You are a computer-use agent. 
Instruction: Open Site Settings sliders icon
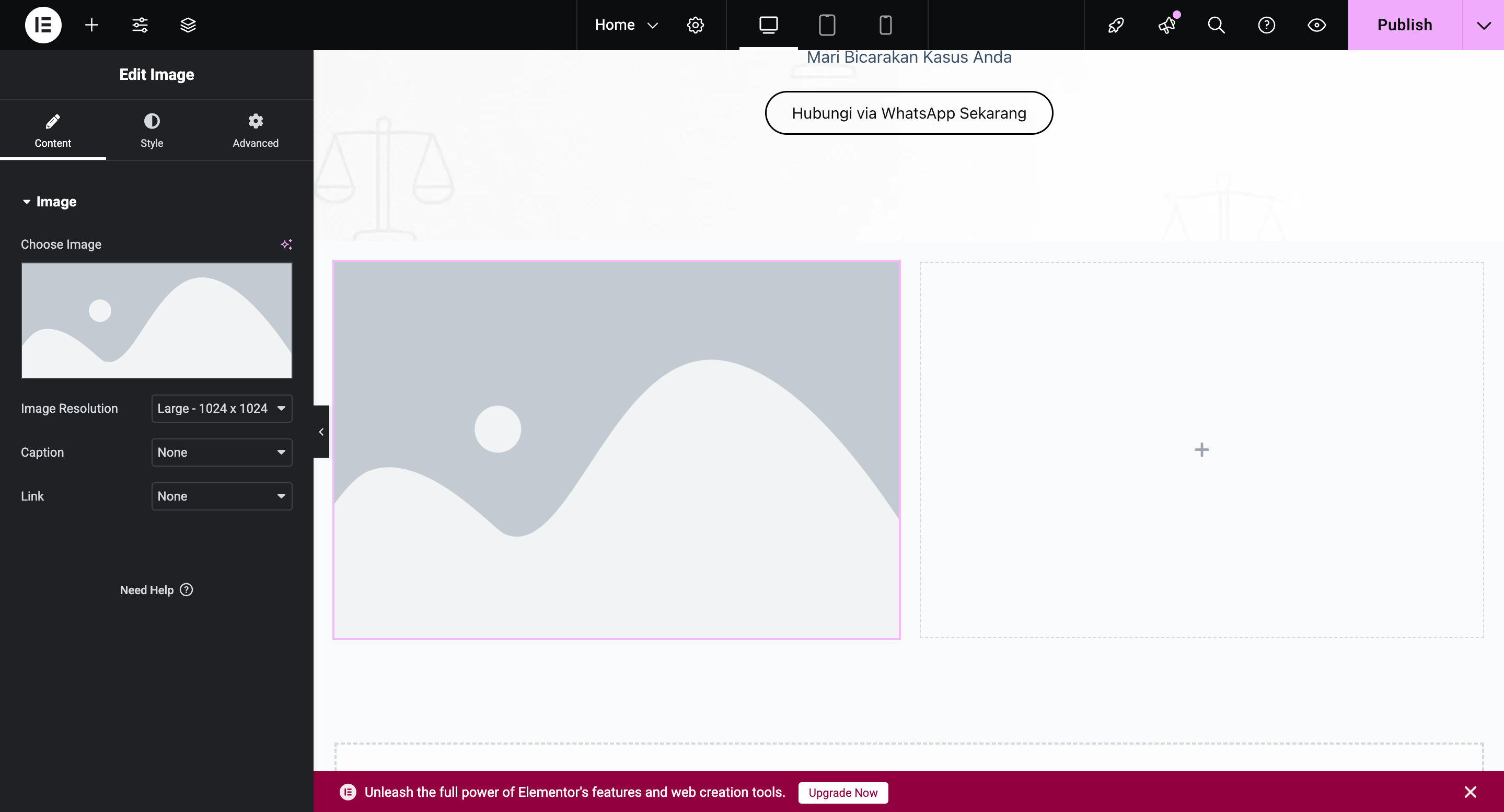point(140,25)
